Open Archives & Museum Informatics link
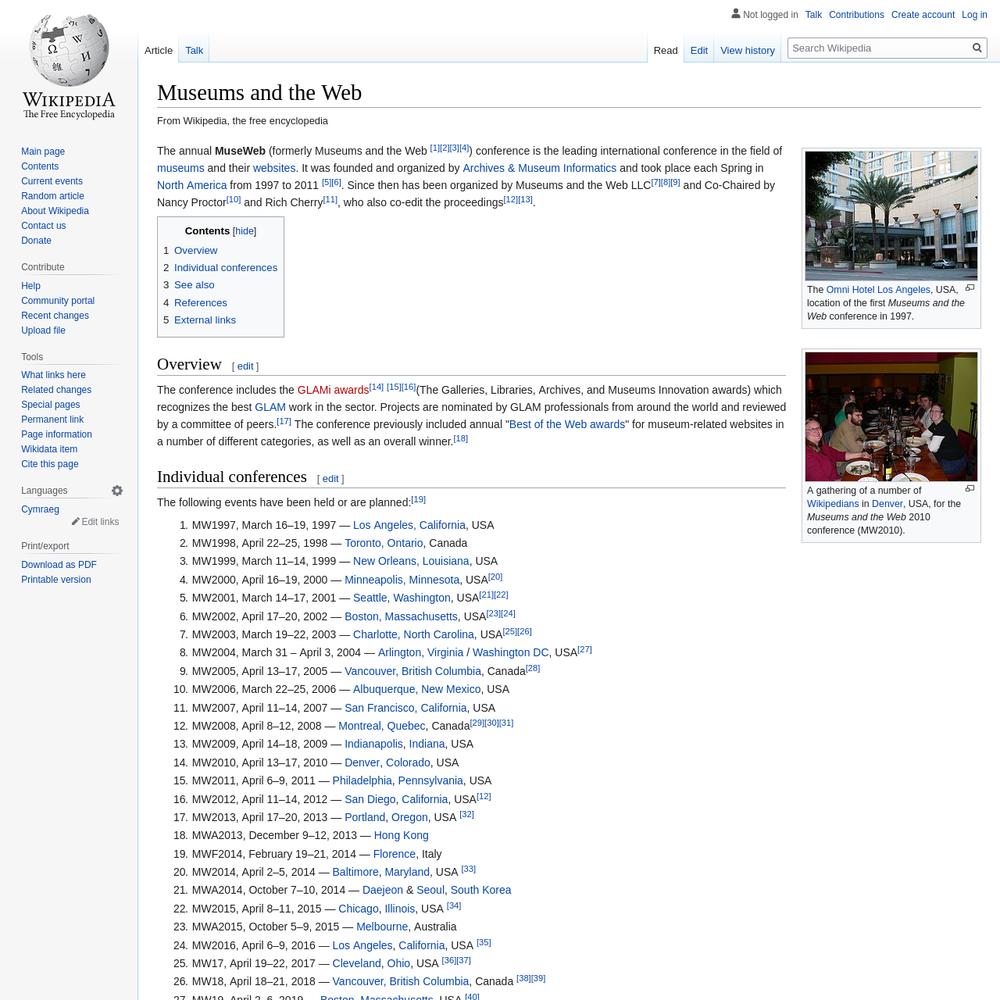Image resolution: width=1000 pixels, height=1000 pixels. [x=540, y=168]
